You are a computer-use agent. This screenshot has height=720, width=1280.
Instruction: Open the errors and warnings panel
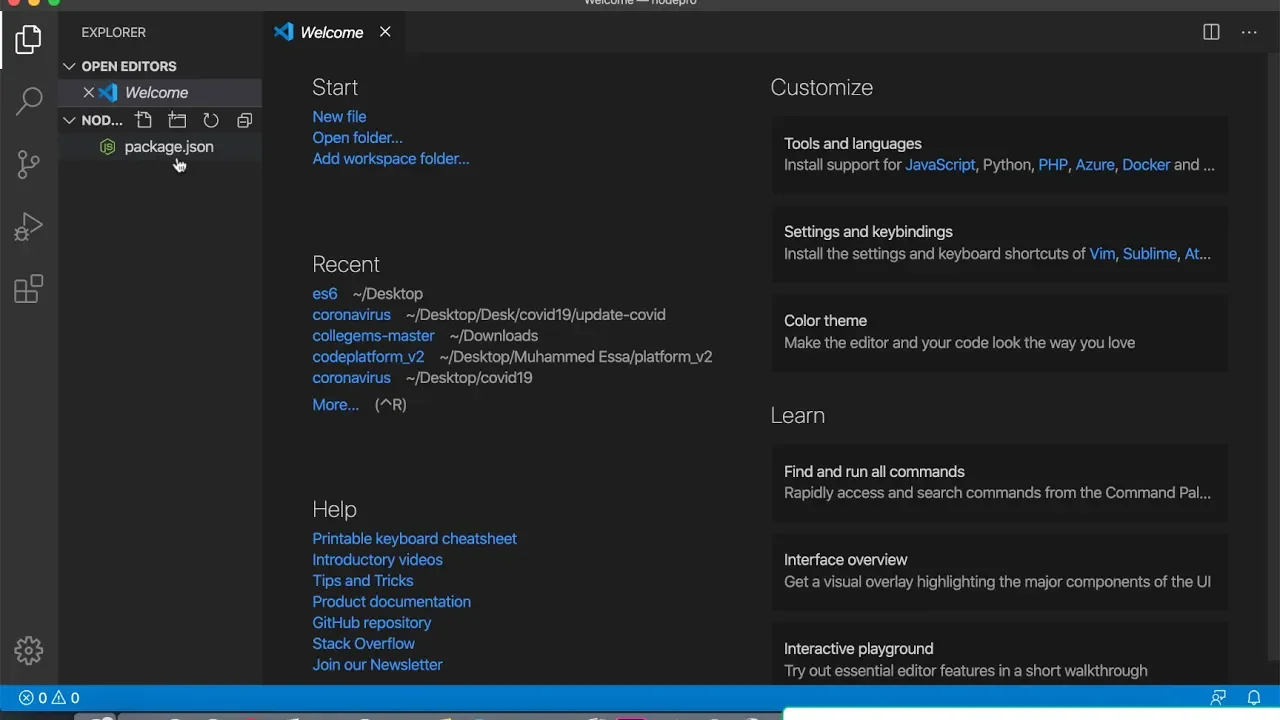[49, 698]
